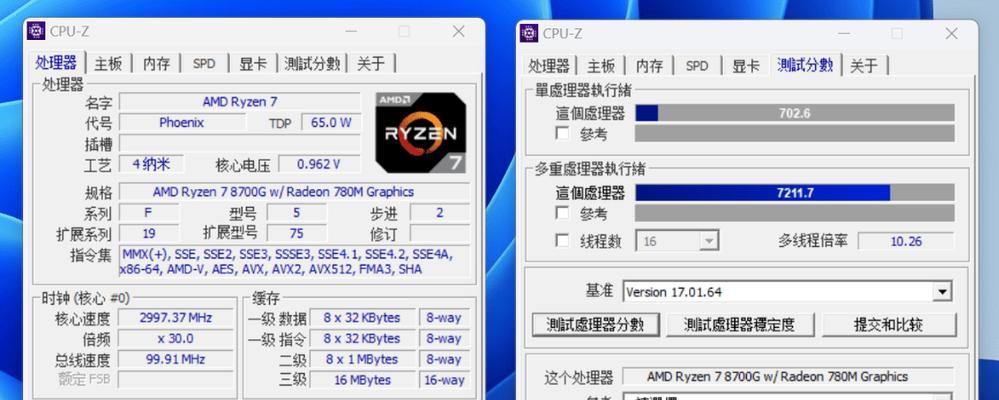Viewport: 999px width, 400px height.
Task: Click 測試處理器穩定度 button
Action: (x=740, y=325)
